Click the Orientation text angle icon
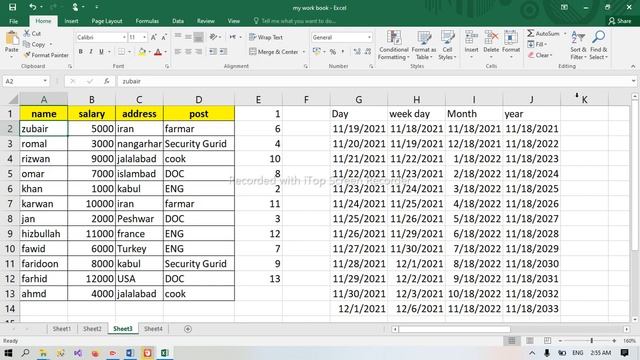The height and width of the screenshot is (360, 640). (x=213, y=37)
